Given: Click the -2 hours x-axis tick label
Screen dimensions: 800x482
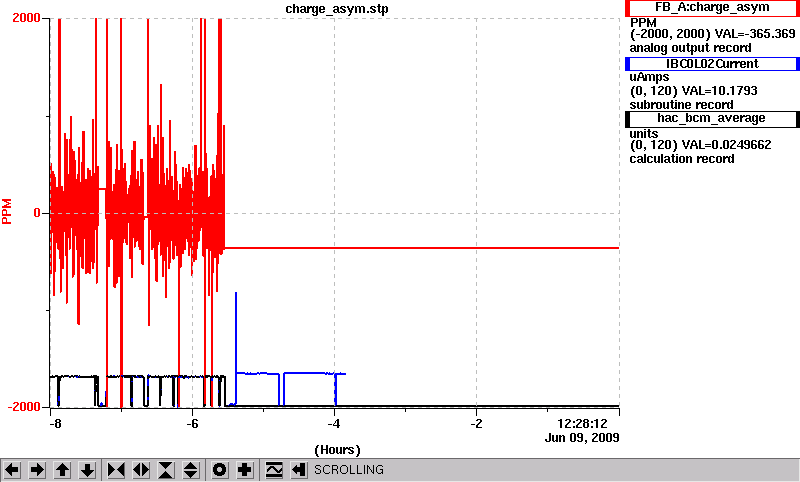Looking at the screenshot, I should click(476, 424).
